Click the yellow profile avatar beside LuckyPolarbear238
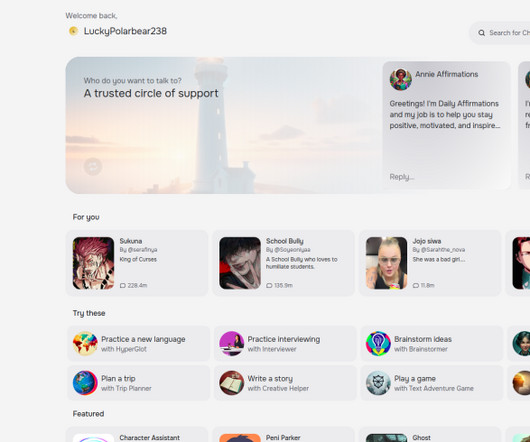 (73, 31)
